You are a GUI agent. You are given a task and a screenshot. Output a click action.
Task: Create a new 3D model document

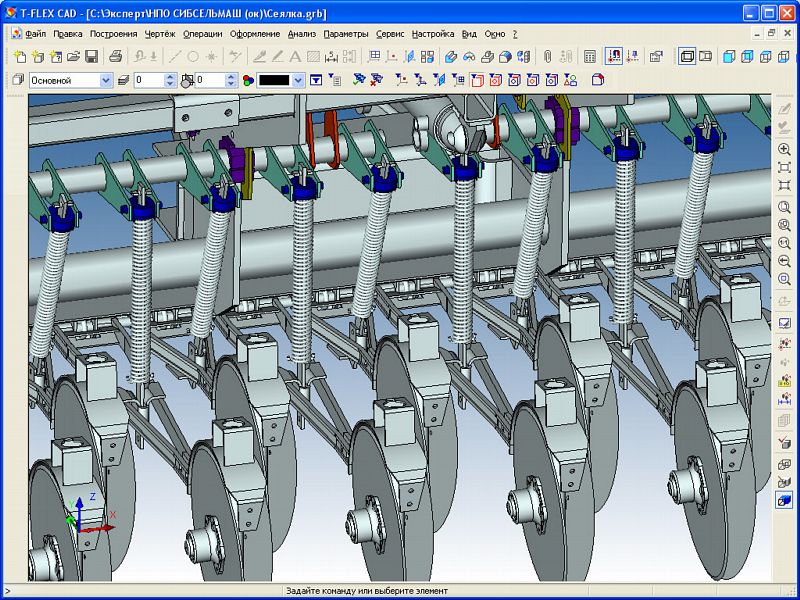(38, 56)
